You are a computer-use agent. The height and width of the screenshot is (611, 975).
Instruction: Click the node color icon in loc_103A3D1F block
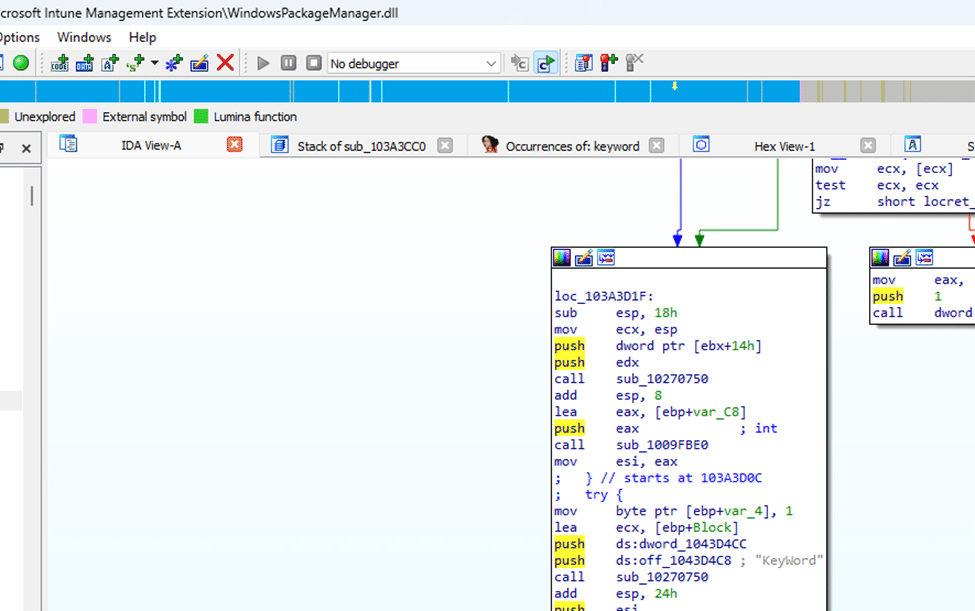pos(562,257)
